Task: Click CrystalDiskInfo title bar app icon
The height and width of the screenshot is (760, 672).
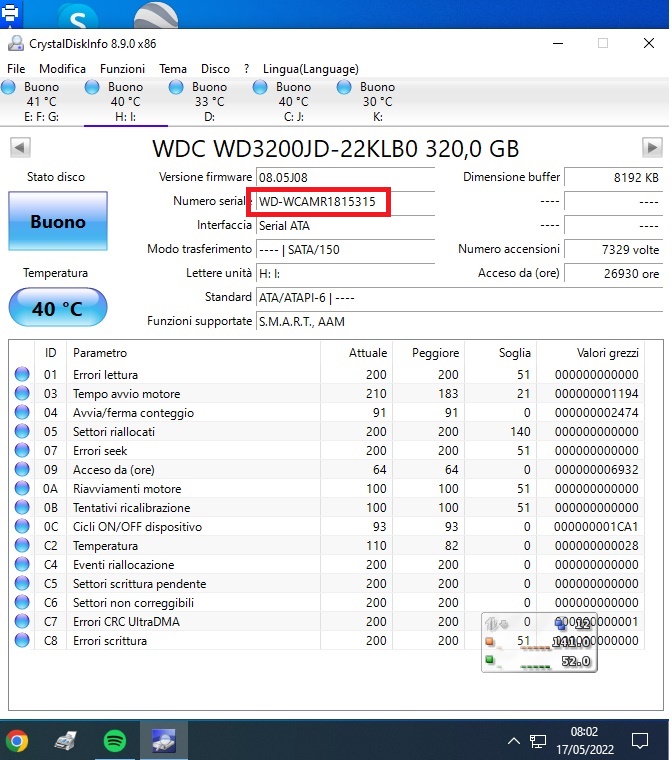Action: click(16, 44)
